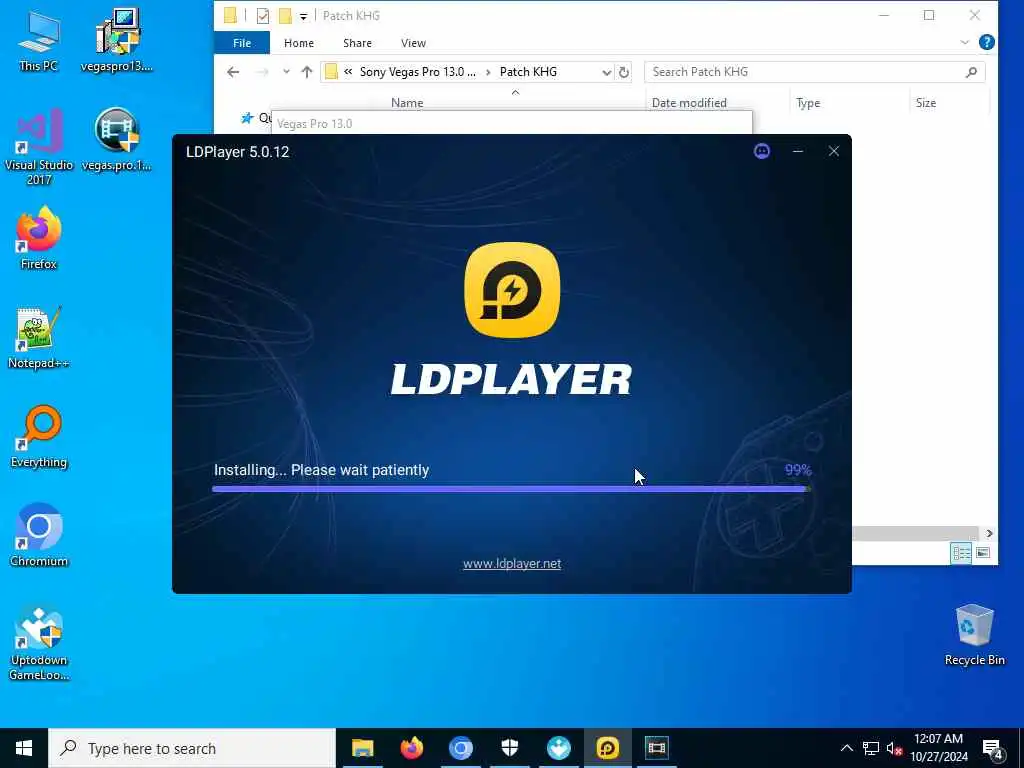
Task: Maximize the Patch KHG Explorer window
Action: 929,15
